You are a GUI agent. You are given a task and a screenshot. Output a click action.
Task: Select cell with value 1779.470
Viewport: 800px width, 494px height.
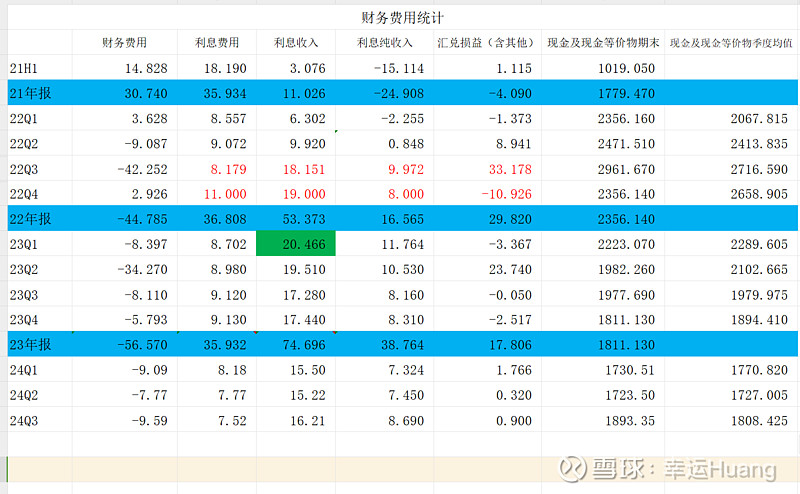(x=627, y=93)
